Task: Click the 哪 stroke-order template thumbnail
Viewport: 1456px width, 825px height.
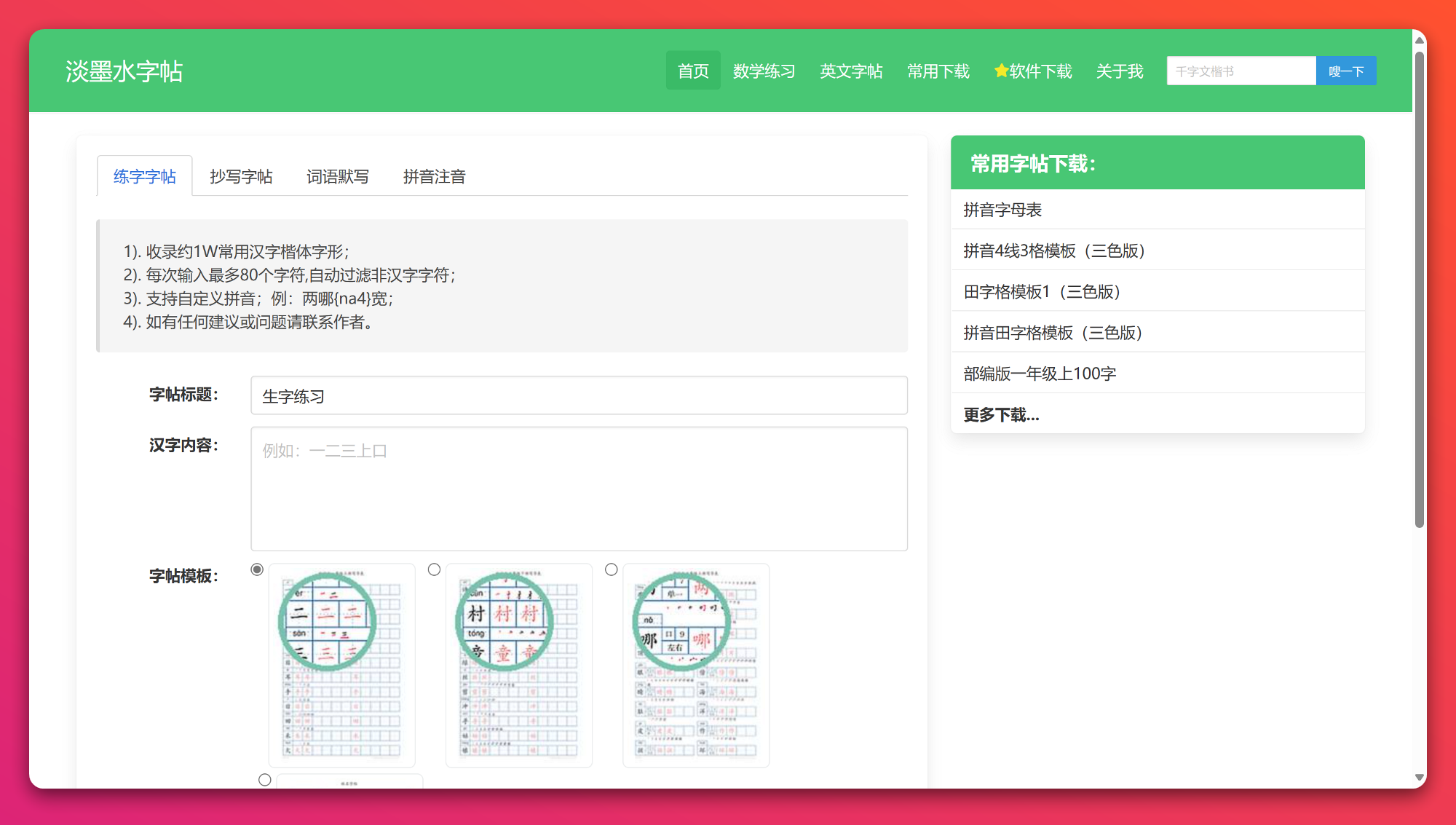Action: (696, 665)
